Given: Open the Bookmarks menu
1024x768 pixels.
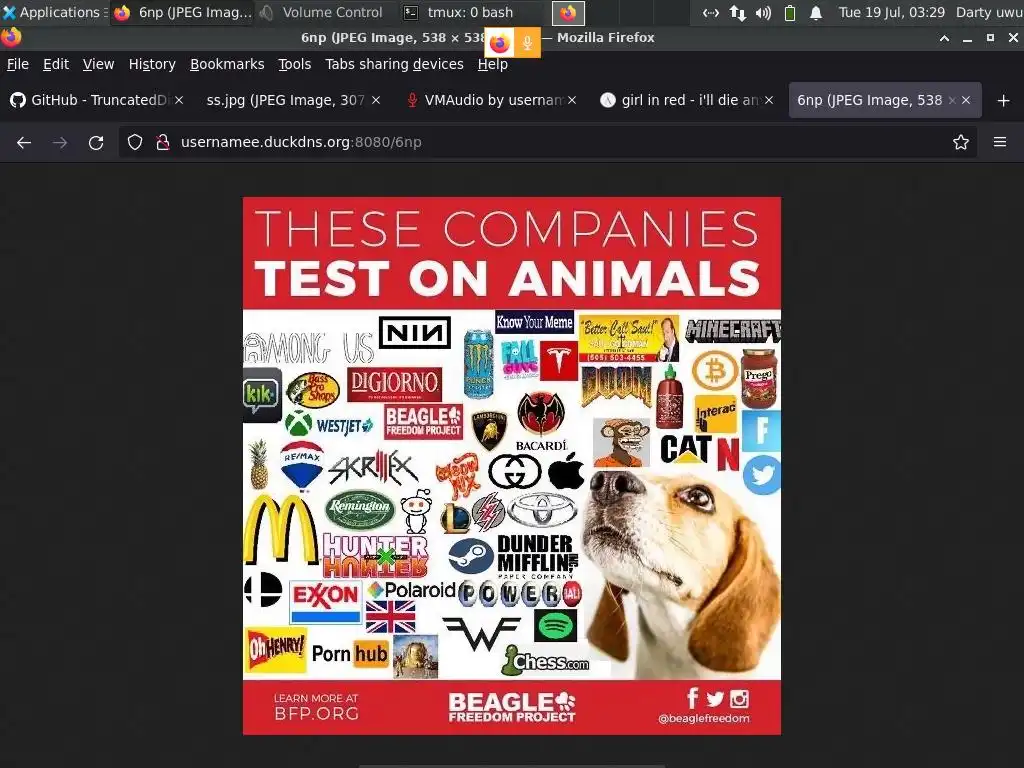Looking at the screenshot, I should tap(227, 64).
